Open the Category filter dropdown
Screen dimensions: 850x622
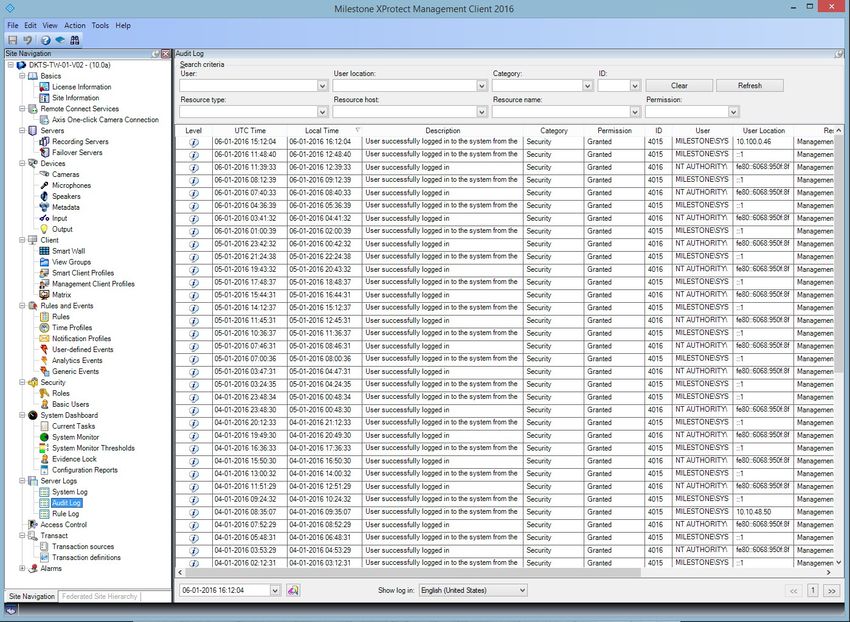click(588, 86)
